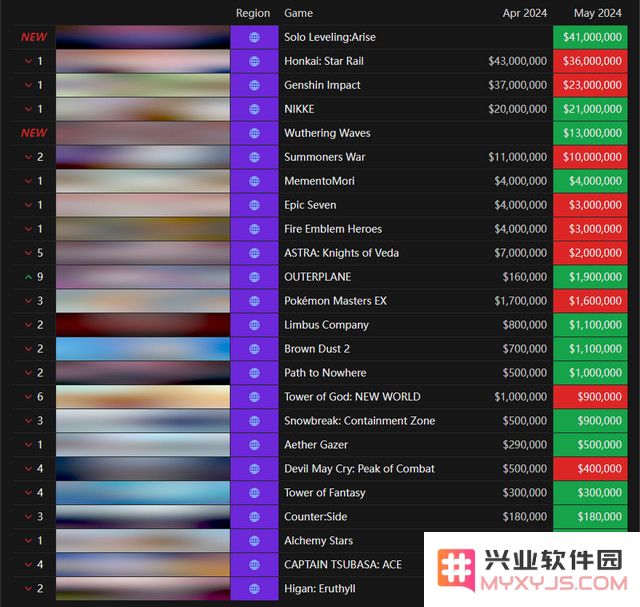Click the globe icon for Devil May Cry: Peak of Combat
Viewport: 640px width, 607px height.
pyautogui.click(x=254, y=469)
